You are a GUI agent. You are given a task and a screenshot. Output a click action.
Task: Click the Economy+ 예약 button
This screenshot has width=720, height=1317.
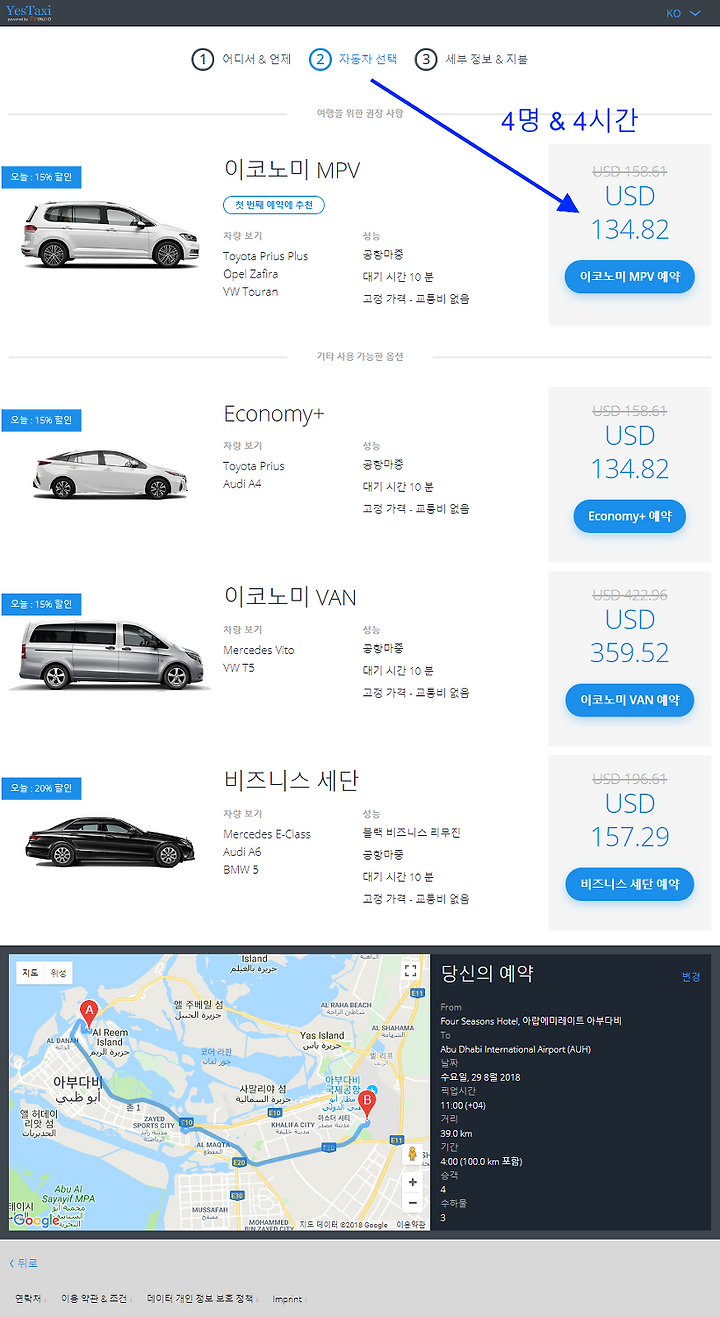tap(630, 516)
